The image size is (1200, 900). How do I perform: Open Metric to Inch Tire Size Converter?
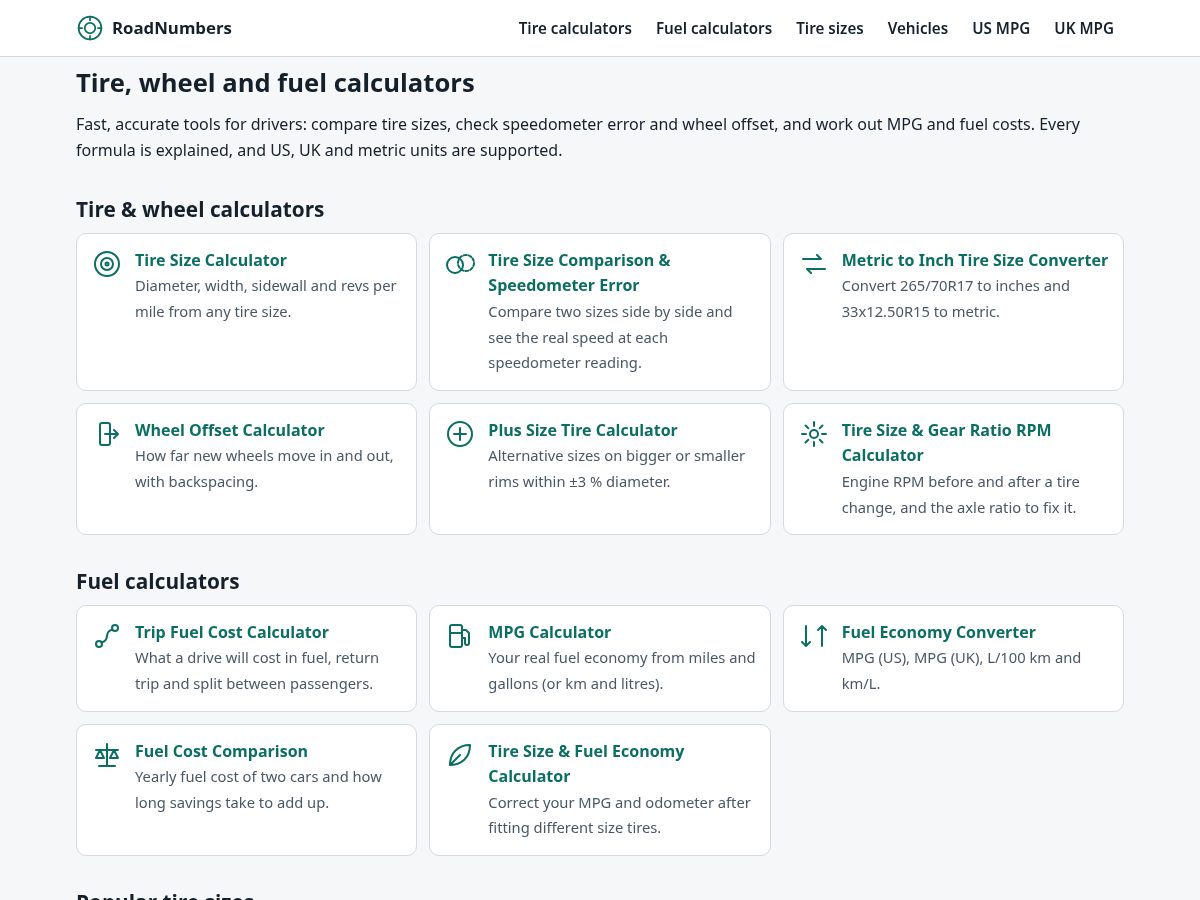pos(975,260)
